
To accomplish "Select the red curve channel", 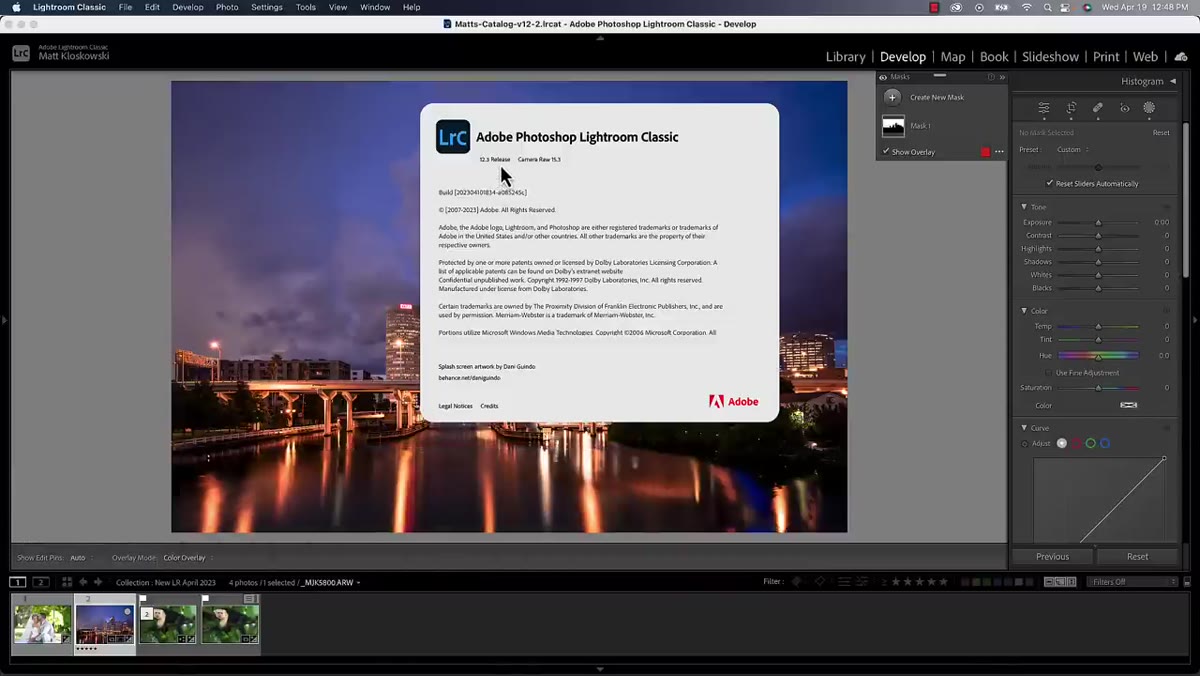I will pyautogui.click(x=1077, y=443).
